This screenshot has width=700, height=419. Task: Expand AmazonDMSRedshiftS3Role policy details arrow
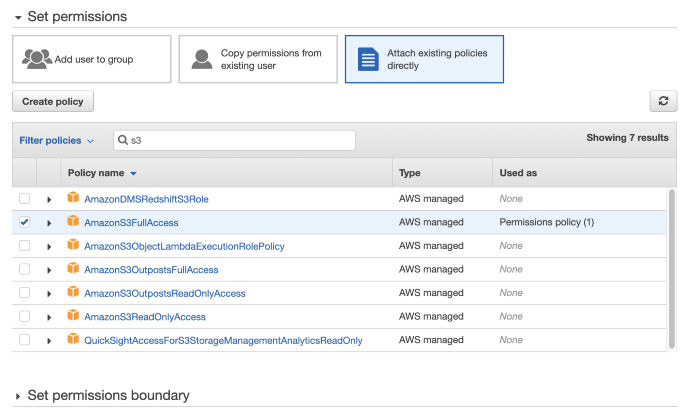click(x=49, y=199)
